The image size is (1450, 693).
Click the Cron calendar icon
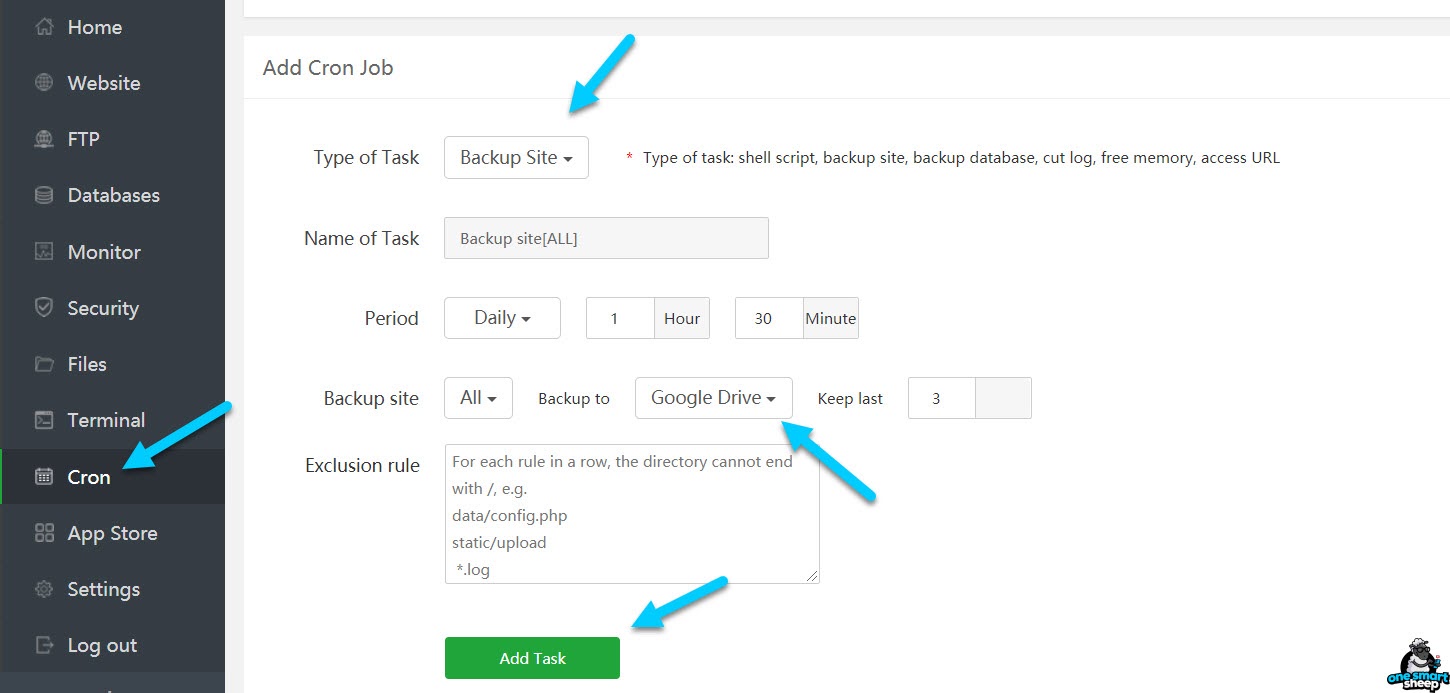tap(44, 477)
